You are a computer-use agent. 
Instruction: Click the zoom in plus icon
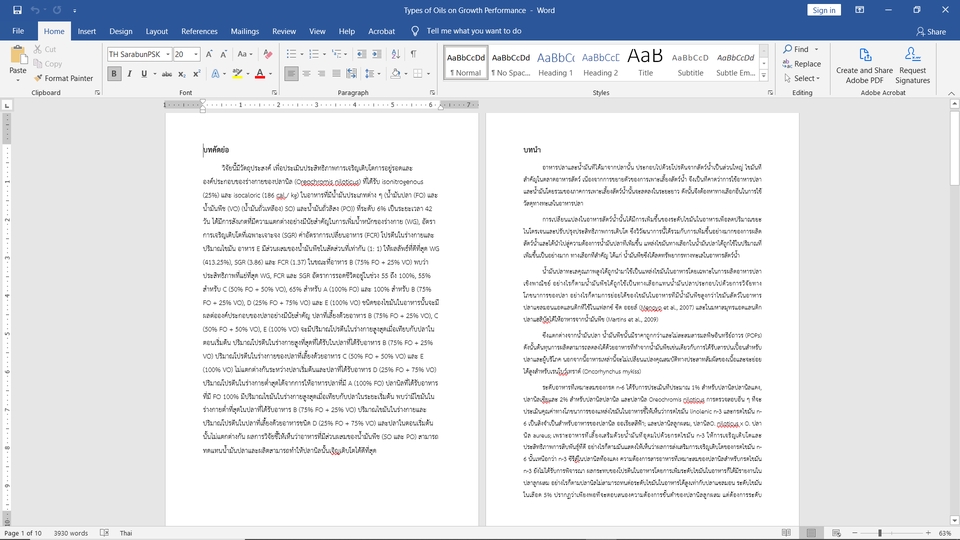coord(928,533)
